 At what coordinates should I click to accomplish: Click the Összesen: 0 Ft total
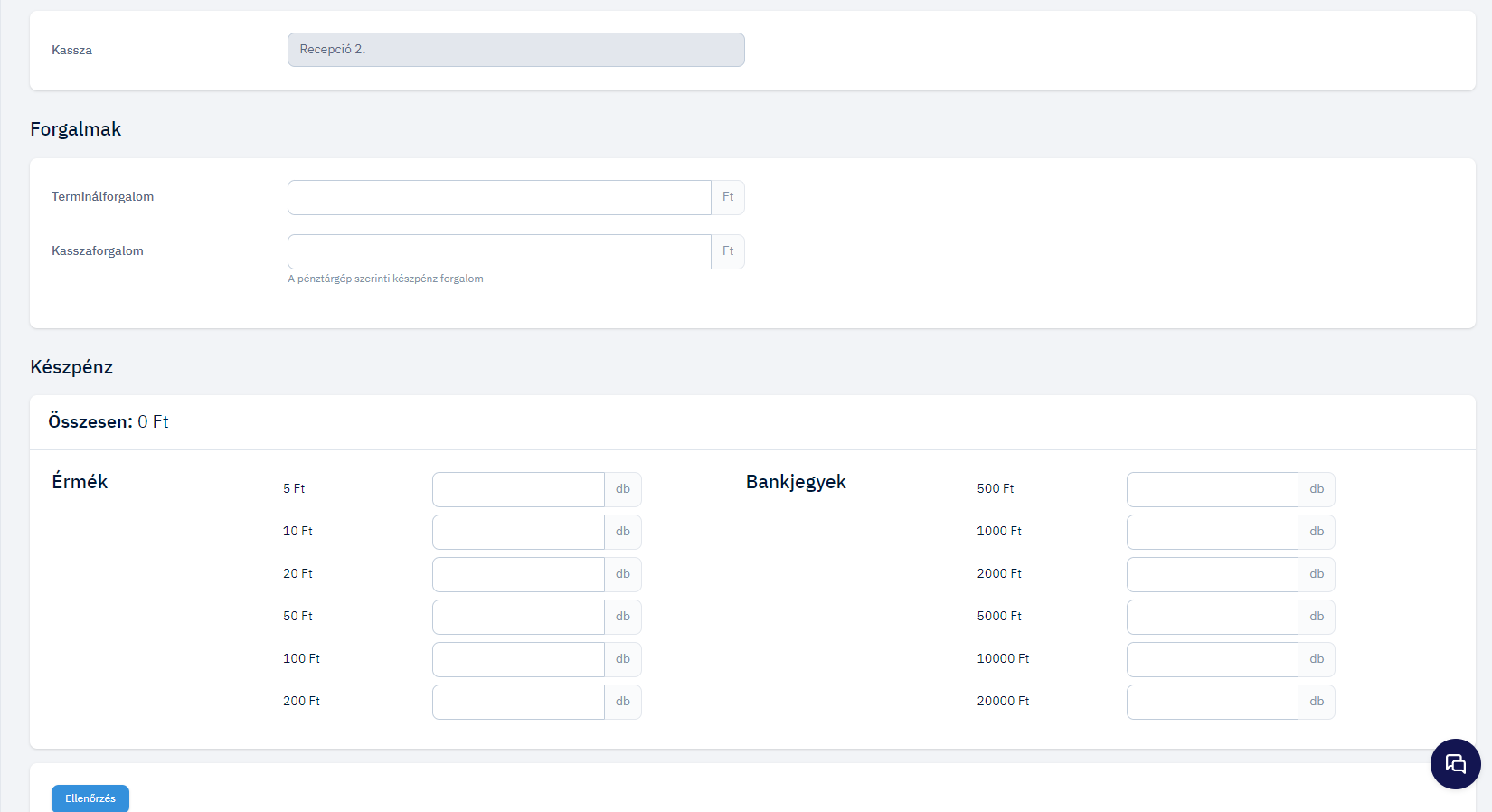pos(109,421)
